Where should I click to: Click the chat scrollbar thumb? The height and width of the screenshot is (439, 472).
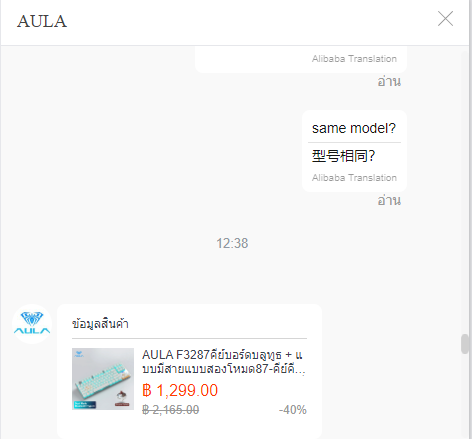465,344
